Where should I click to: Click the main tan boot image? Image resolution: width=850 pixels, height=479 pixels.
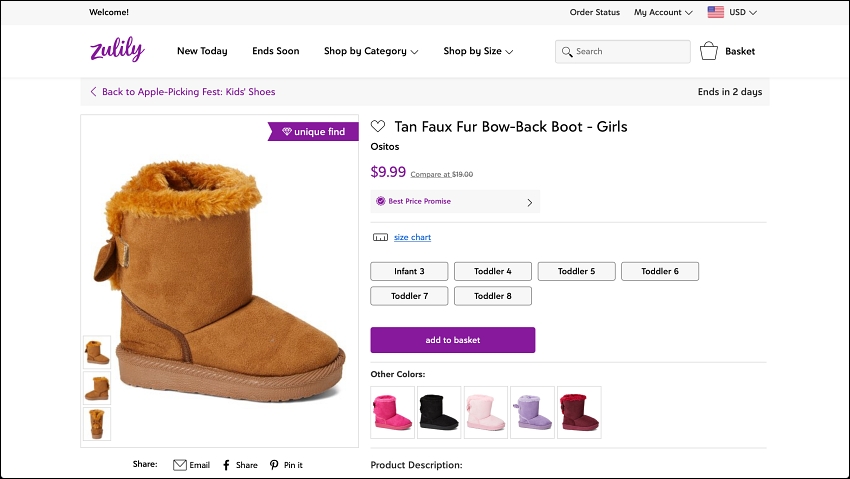tap(222, 279)
